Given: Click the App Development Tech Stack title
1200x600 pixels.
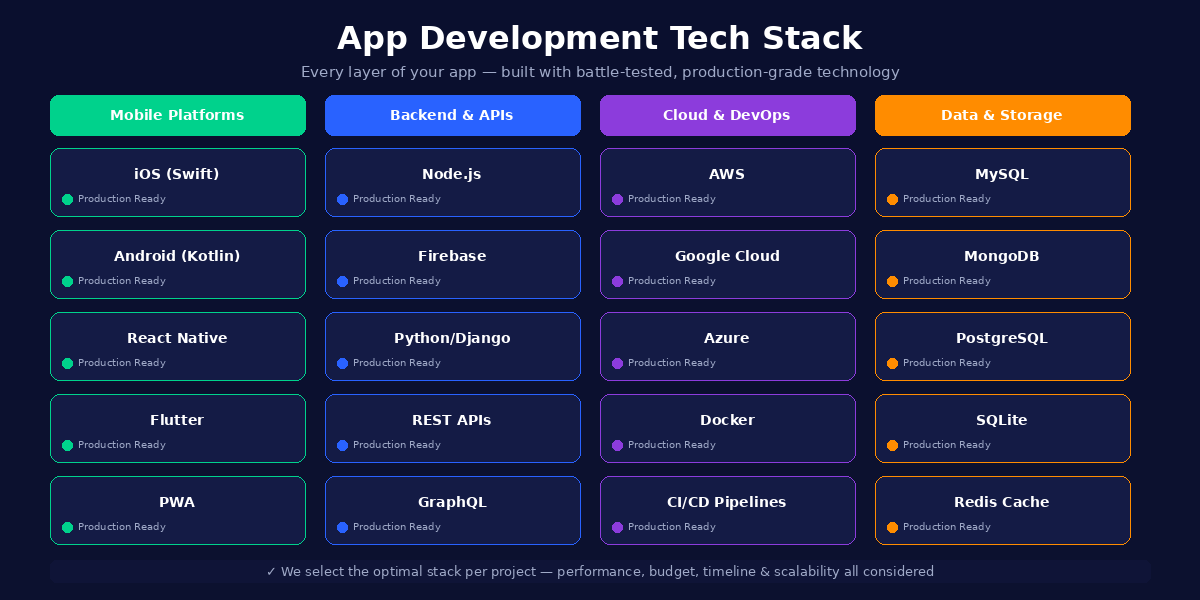Looking at the screenshot, I should pyautogui.click(x=600, y=38).
